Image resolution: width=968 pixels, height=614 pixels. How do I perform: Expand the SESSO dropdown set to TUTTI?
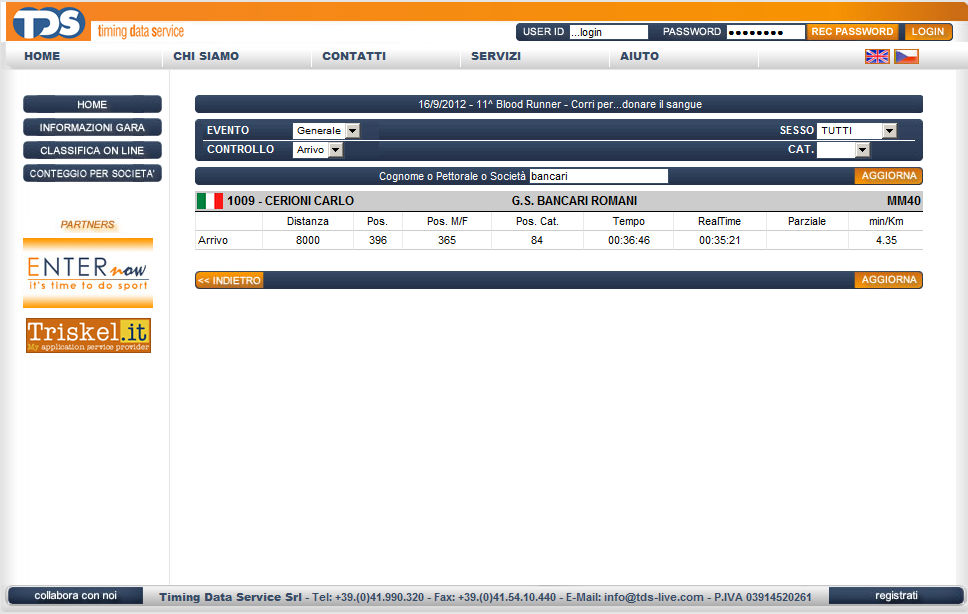(889, 131)
